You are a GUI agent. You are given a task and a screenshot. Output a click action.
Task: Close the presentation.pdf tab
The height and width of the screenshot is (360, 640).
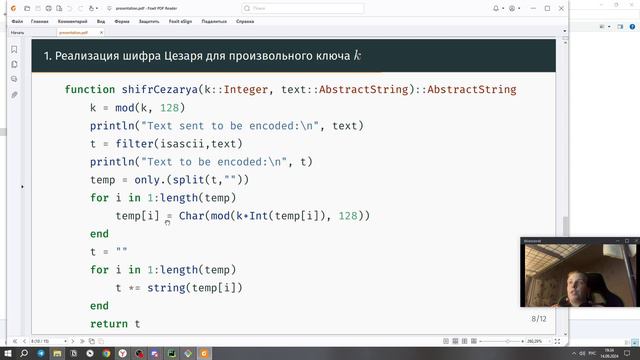101,32
